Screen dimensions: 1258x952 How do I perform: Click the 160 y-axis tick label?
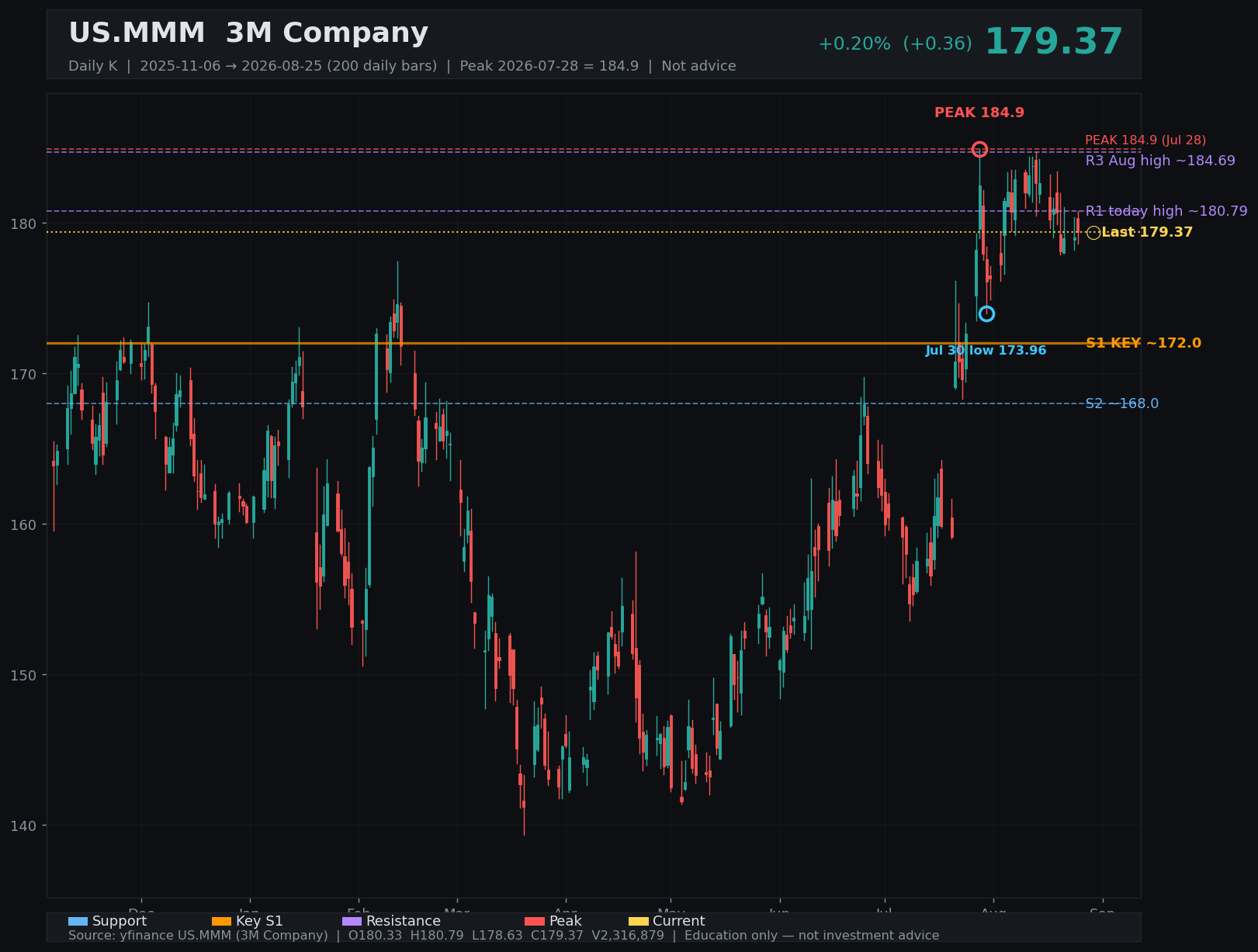23,525
